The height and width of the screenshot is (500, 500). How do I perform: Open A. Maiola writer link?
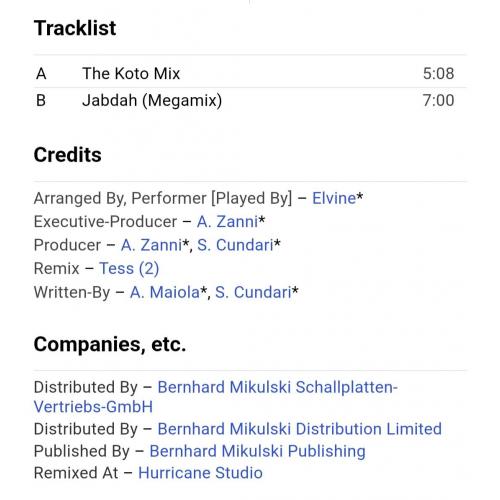[x=165, y=292]
